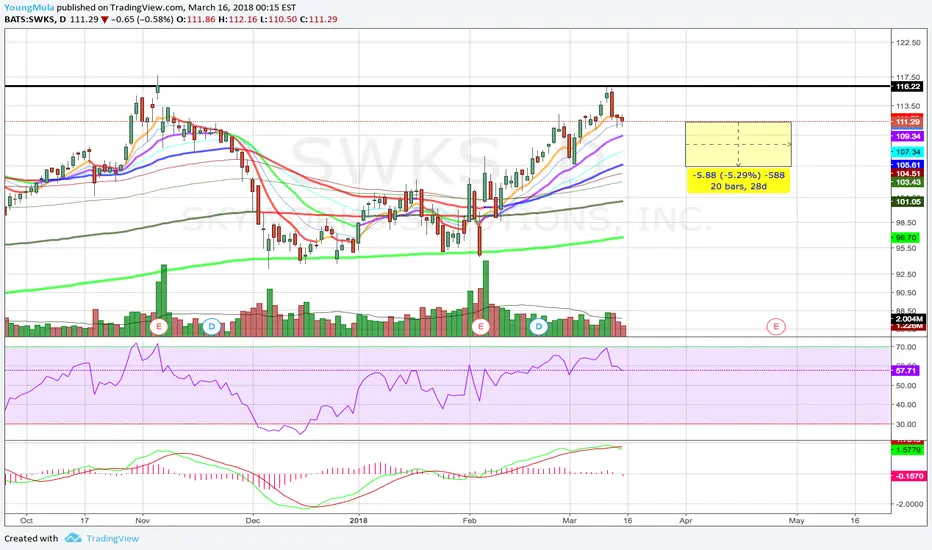Viewport: 932px width, 550px height.
Task: Click the dark red 104.51 price label
Action: [x=908, y=173]
